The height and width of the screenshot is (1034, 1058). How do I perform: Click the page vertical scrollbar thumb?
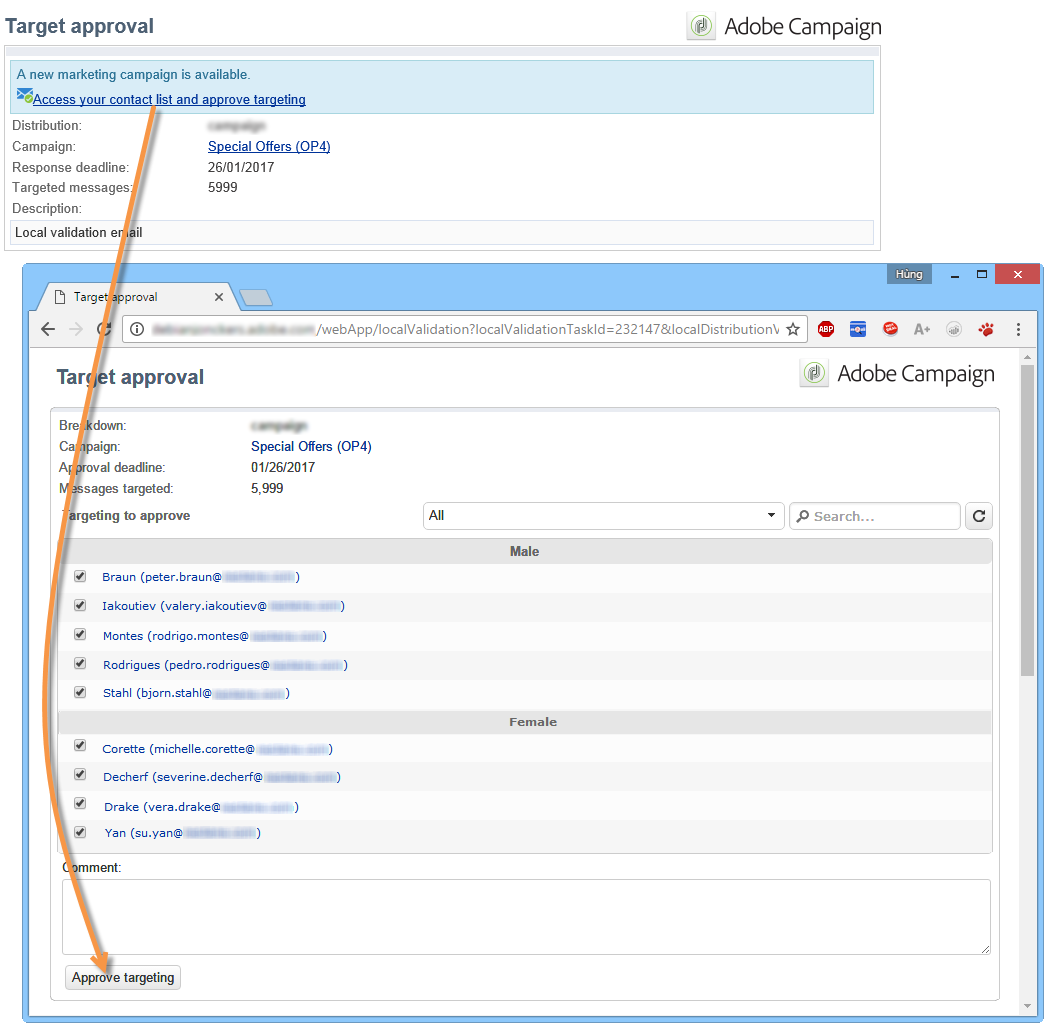[1027, 520]
